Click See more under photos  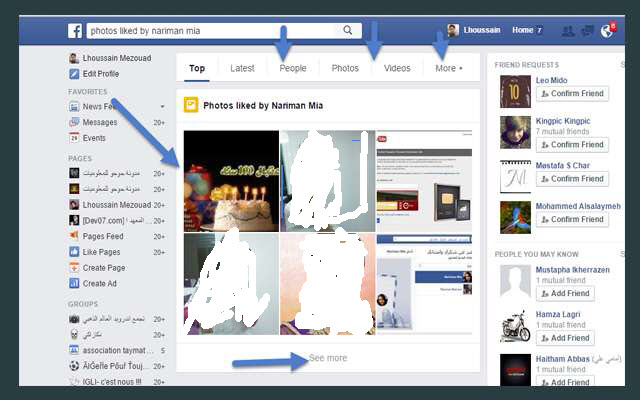(328, 358)
